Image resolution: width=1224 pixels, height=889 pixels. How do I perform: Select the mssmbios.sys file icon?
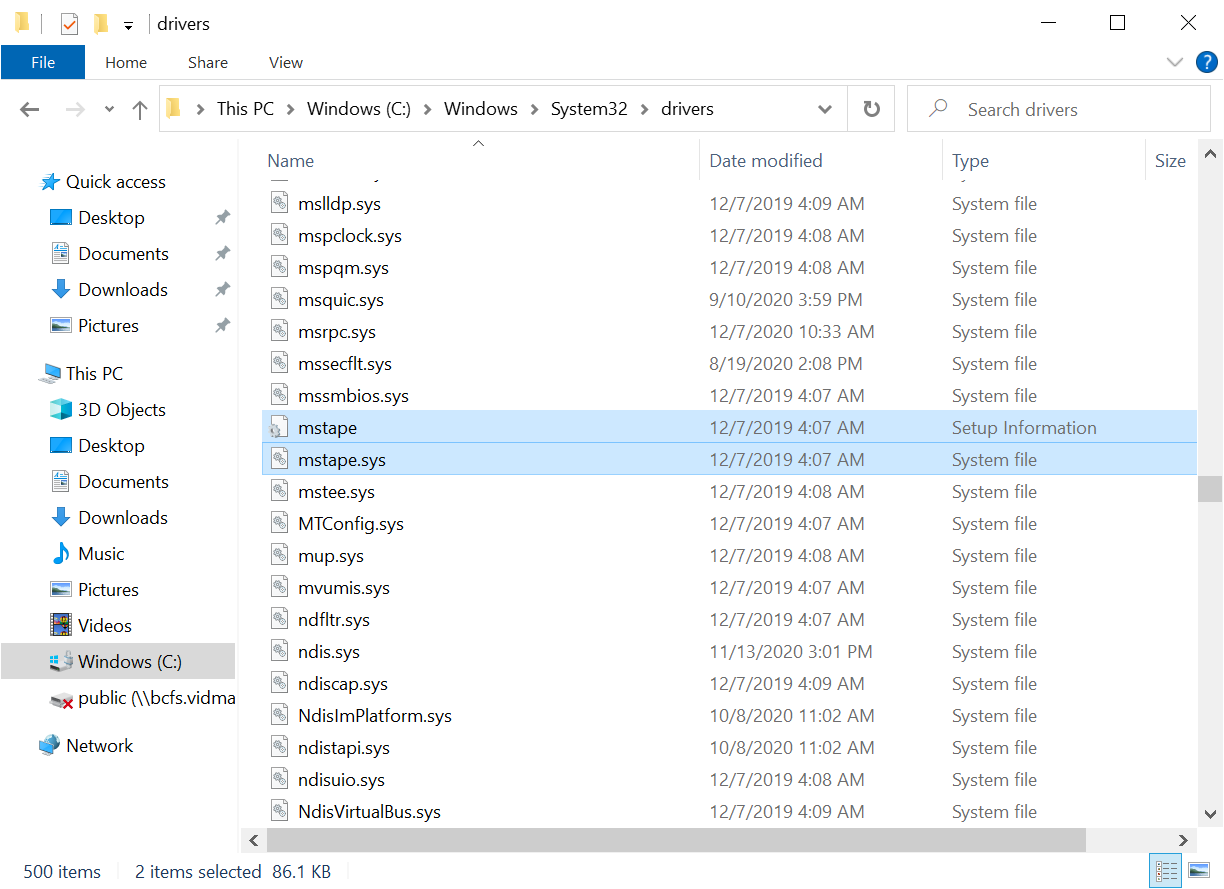coord(279,396)
